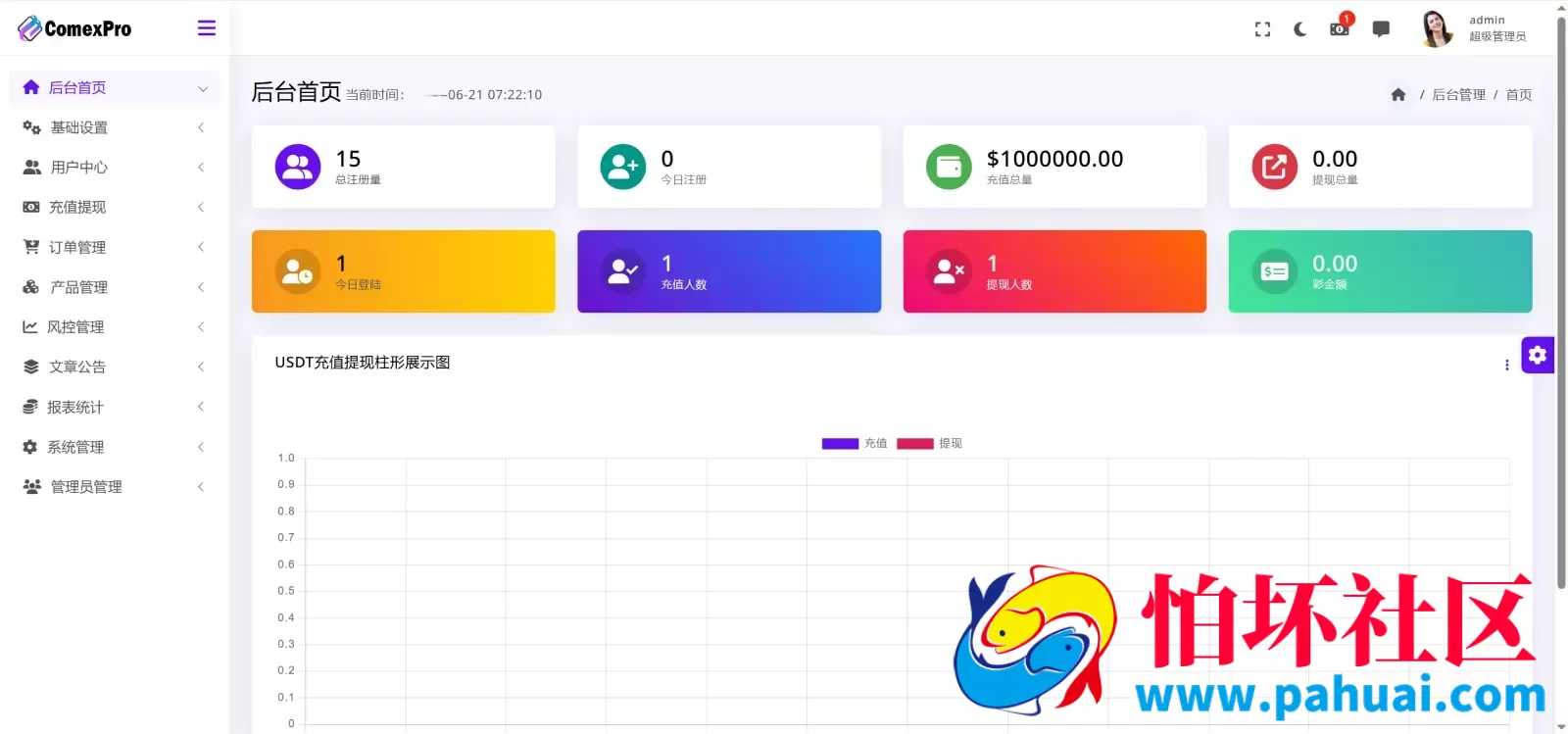Toggle the purple 充值 legend swatch

coord(840,444)
